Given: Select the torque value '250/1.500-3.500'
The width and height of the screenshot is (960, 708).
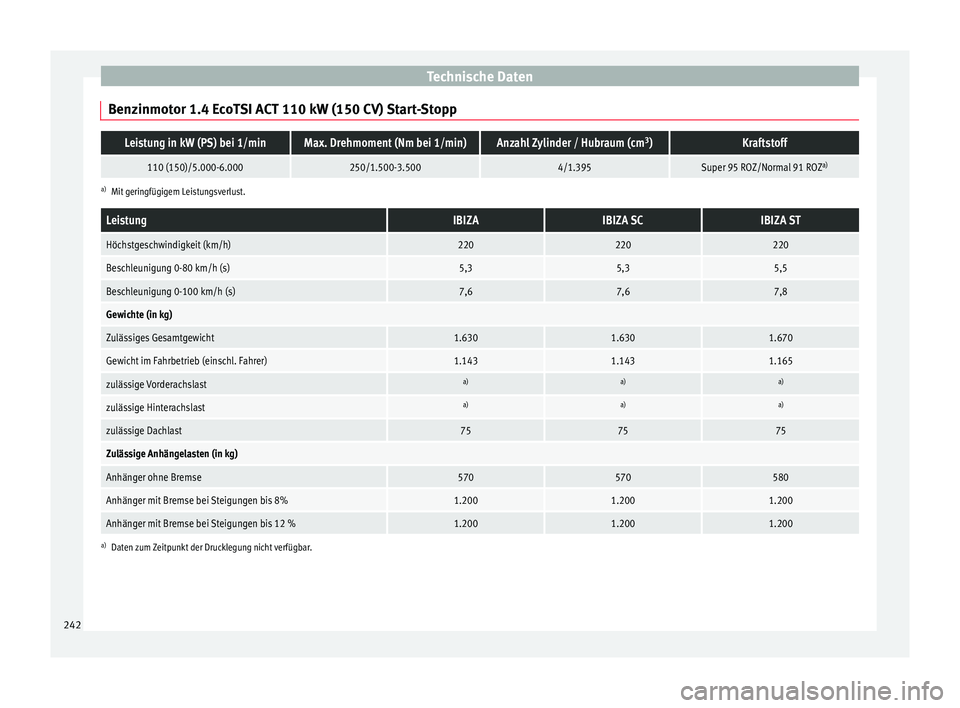Looking at the screenshot, I should [385, 167].
